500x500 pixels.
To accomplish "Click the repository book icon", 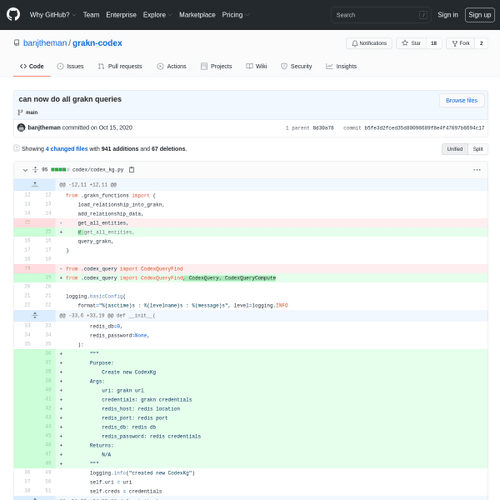I will (16, 43).
